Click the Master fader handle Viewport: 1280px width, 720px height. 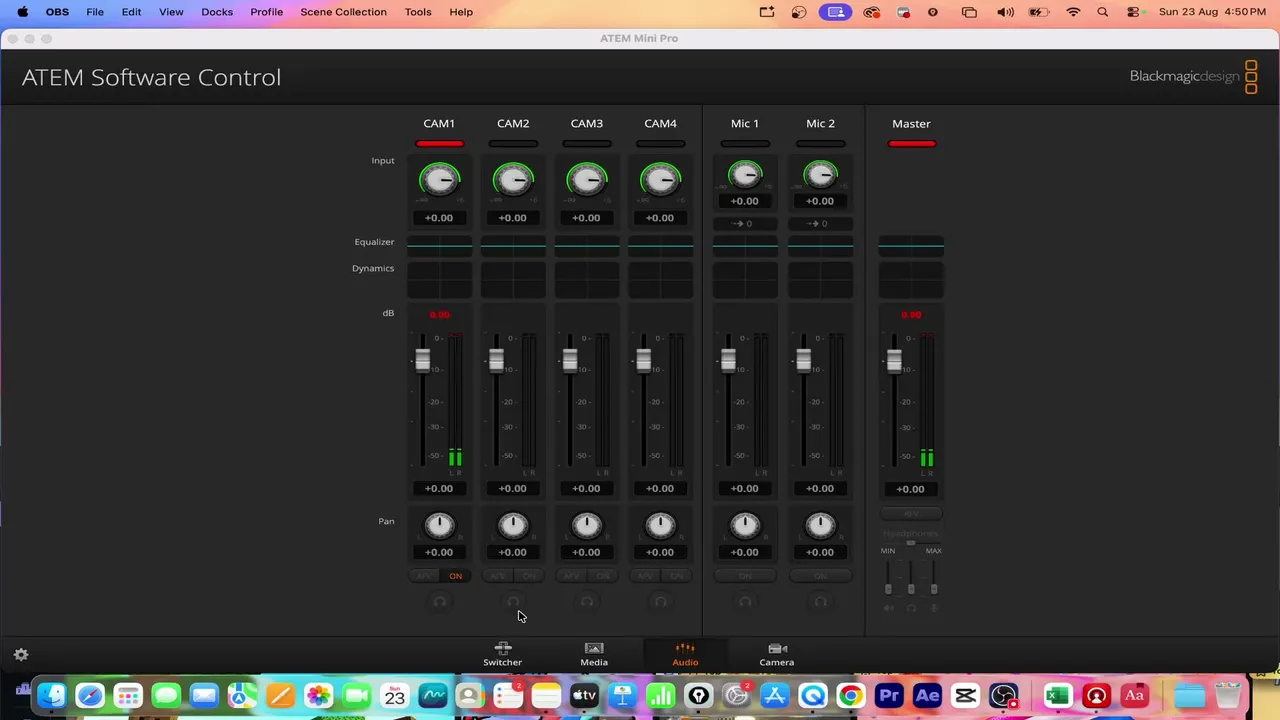[894, 361]
